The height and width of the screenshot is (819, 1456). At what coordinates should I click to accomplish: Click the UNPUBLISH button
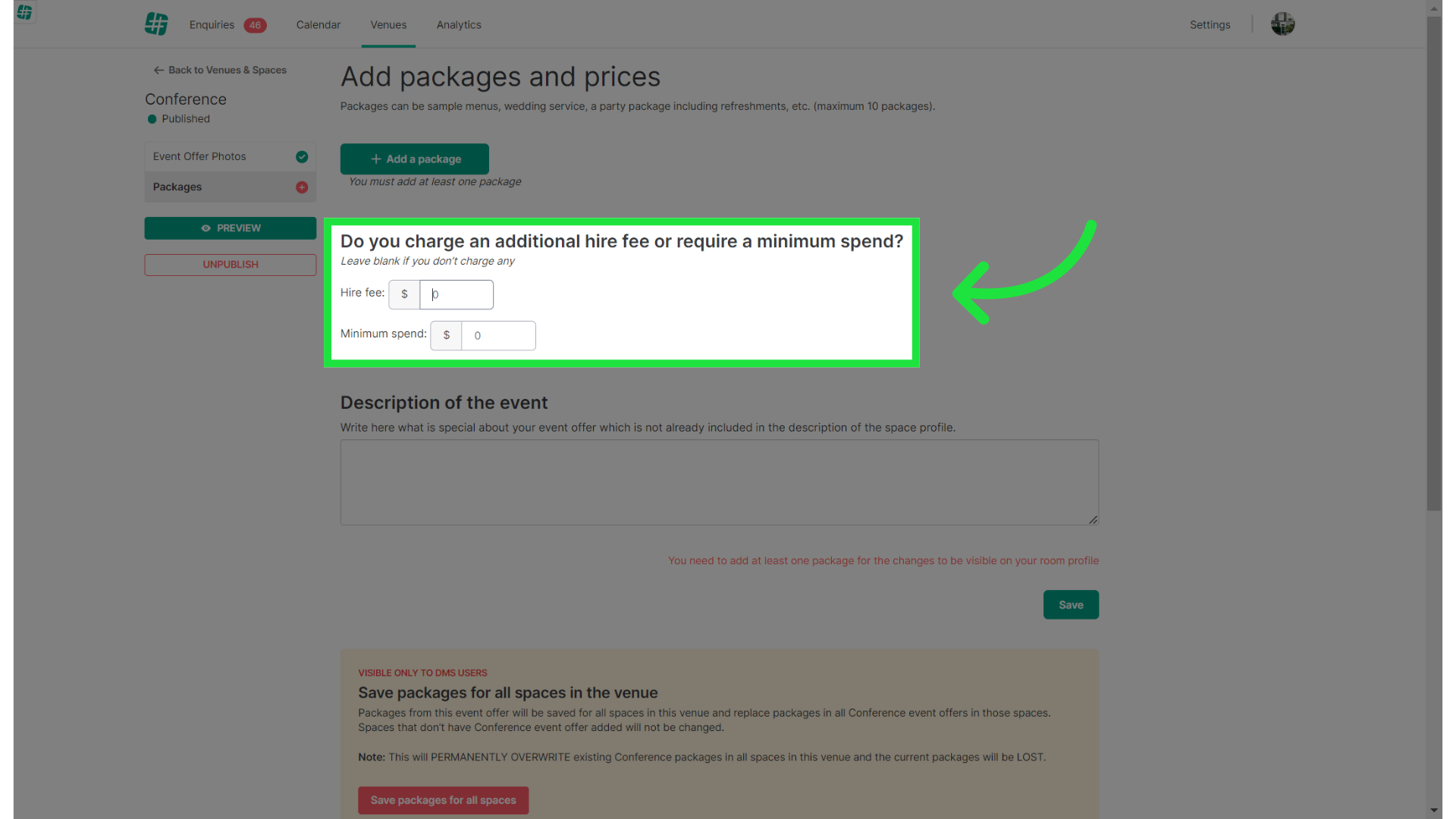(x=231, y=265)
